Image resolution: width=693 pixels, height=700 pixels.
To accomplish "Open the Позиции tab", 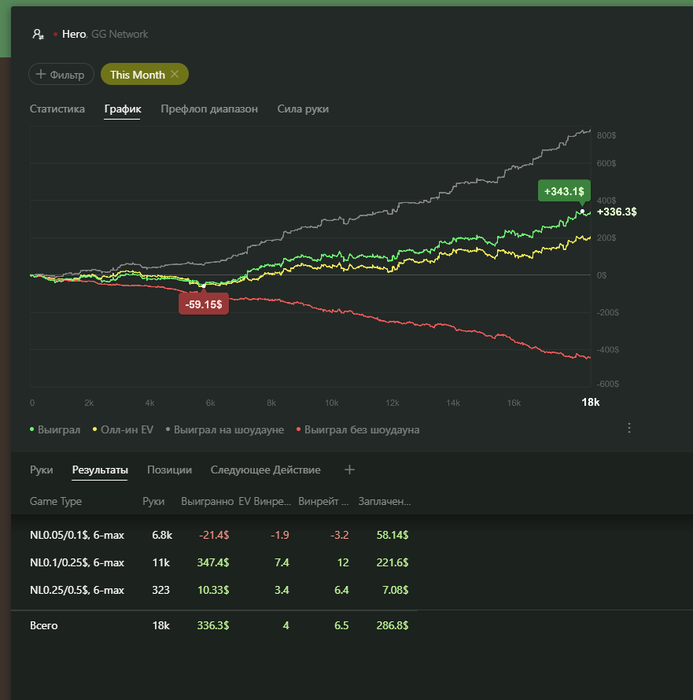I will point(169,470).
